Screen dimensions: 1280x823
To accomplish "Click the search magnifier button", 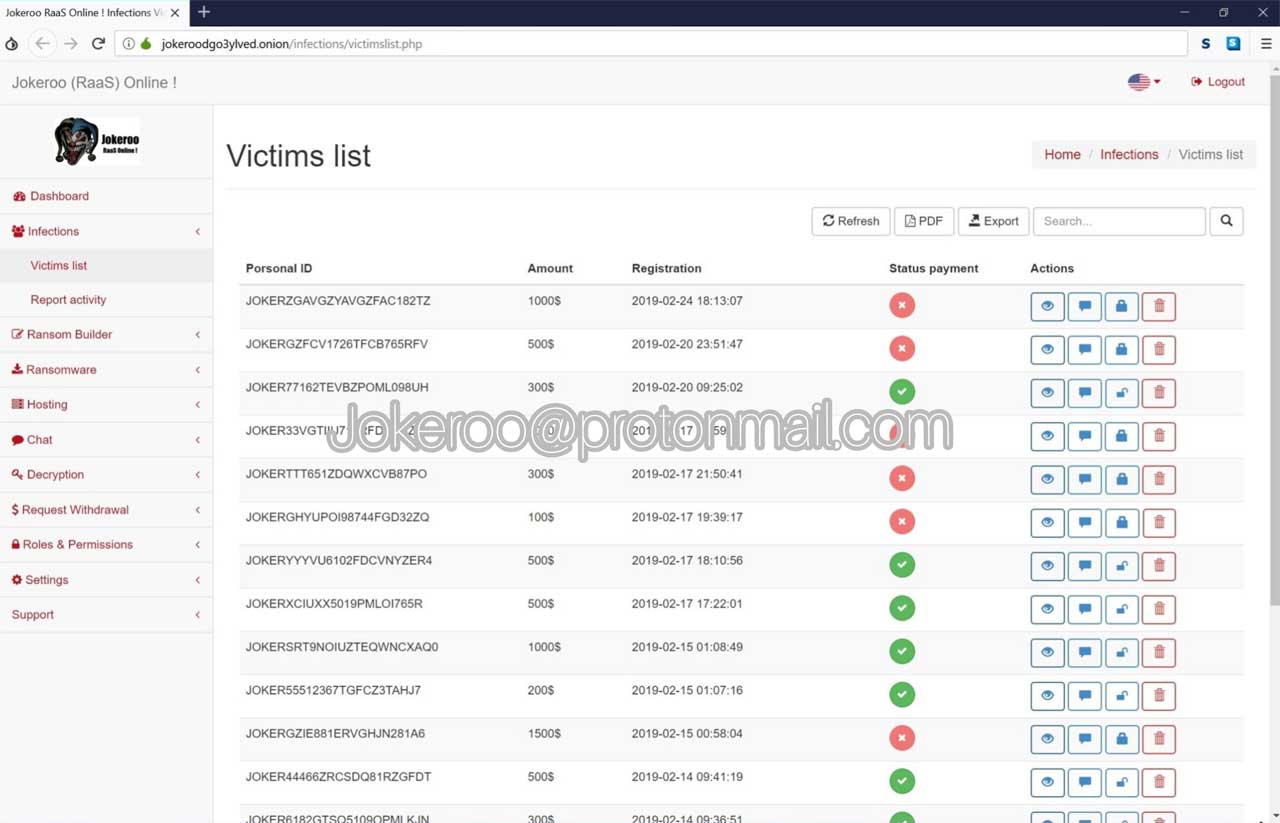I will [x=1226, y=221].
